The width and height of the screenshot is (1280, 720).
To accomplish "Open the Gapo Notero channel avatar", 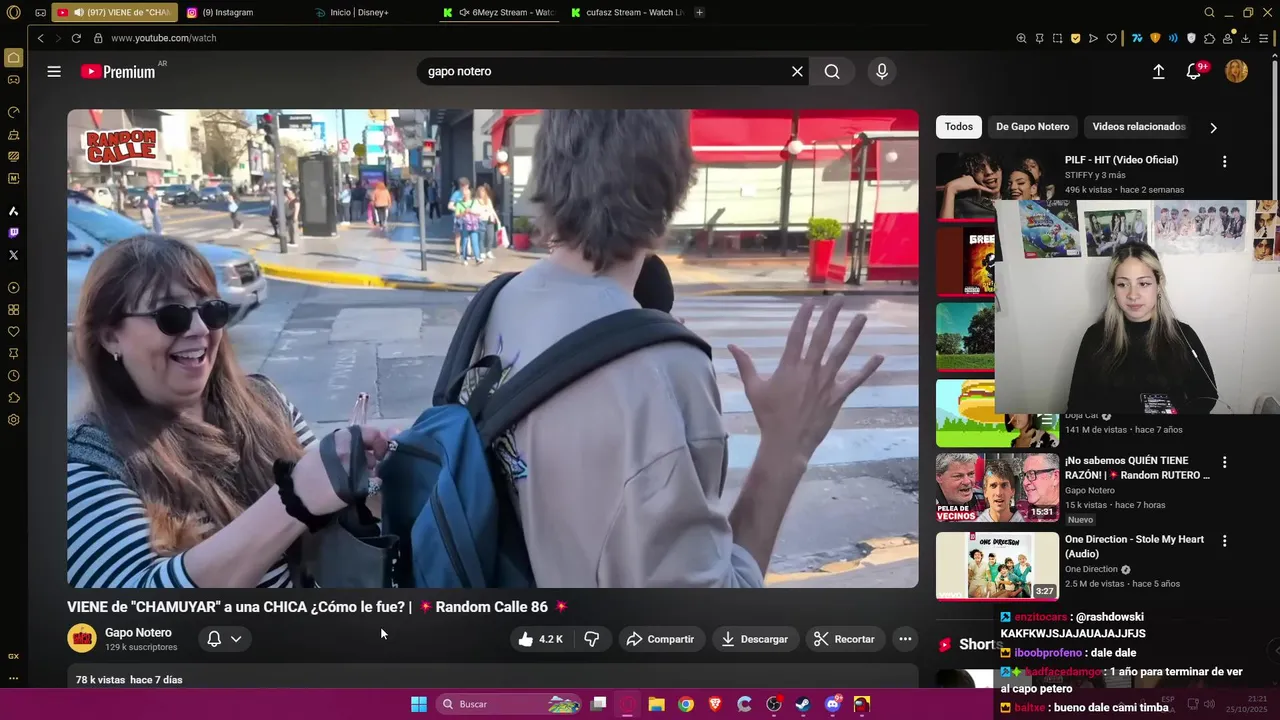I will point(82,638).
